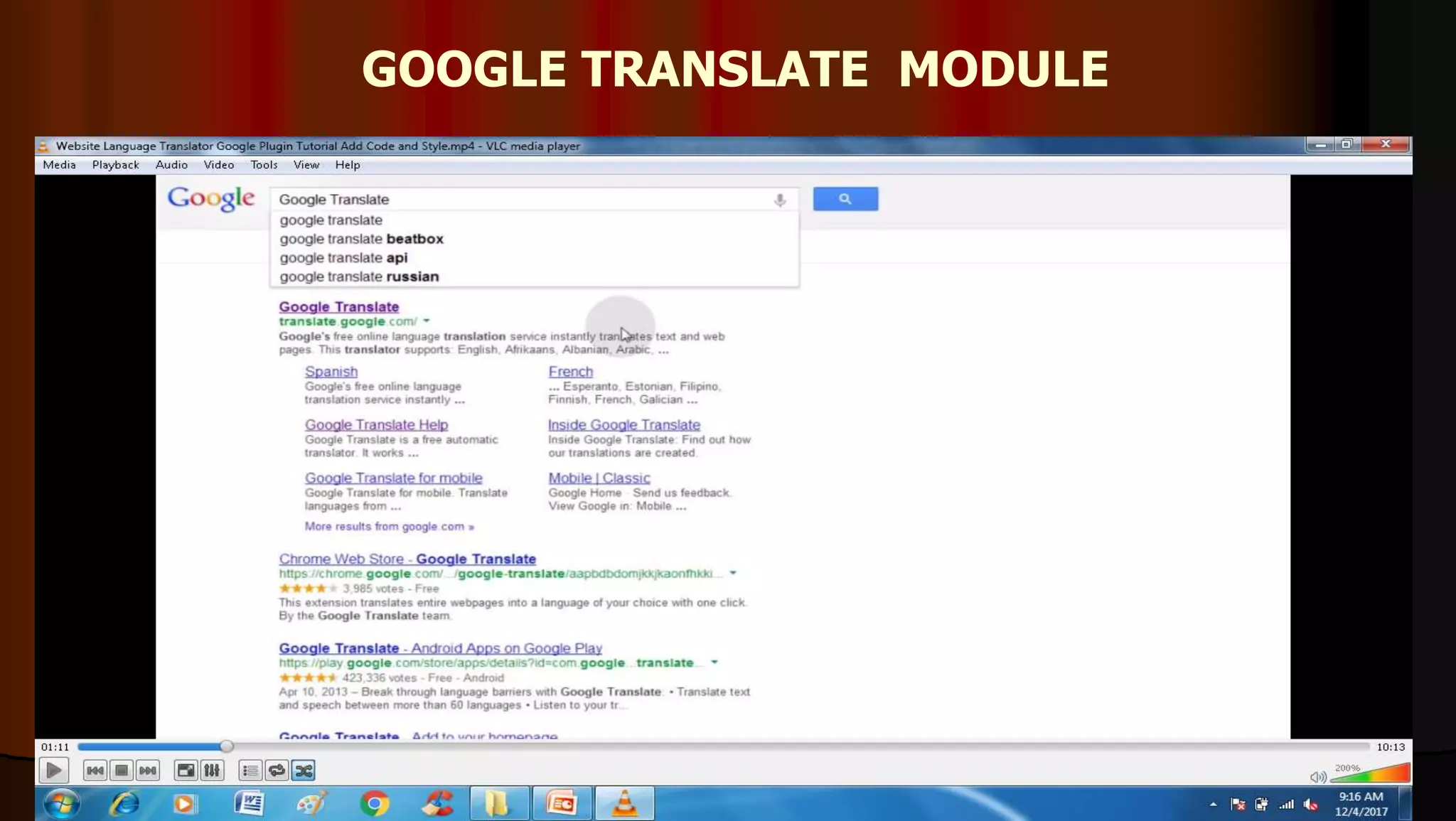Open Google Chrome from taskbar
Screen dimensions: 1456x821
(x=374, y=804)
